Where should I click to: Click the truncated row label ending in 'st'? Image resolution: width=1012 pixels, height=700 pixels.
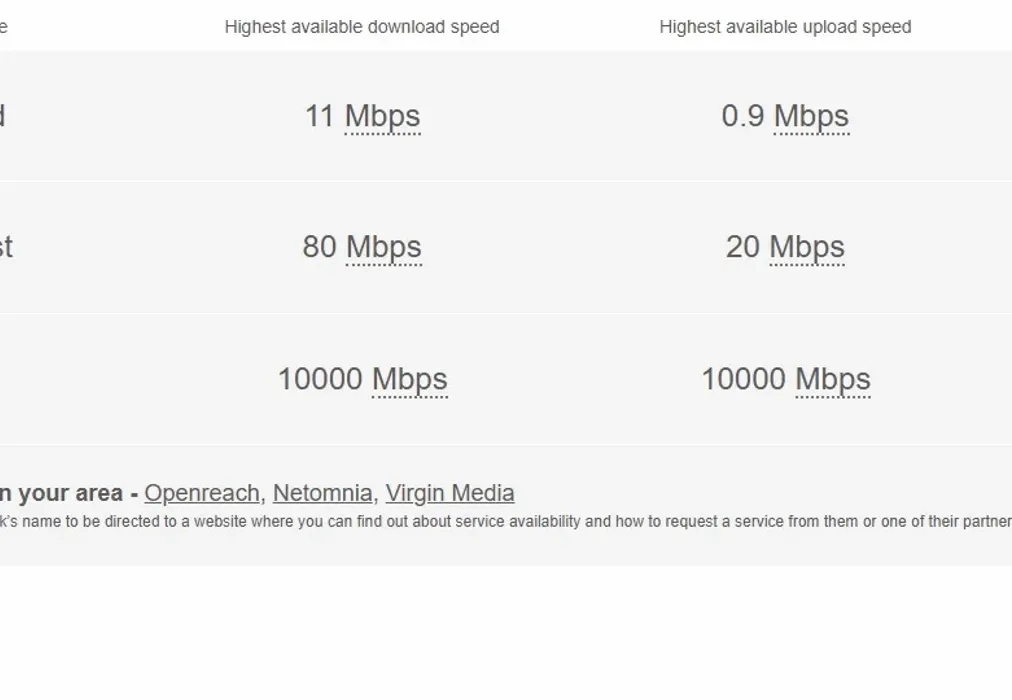8,247
